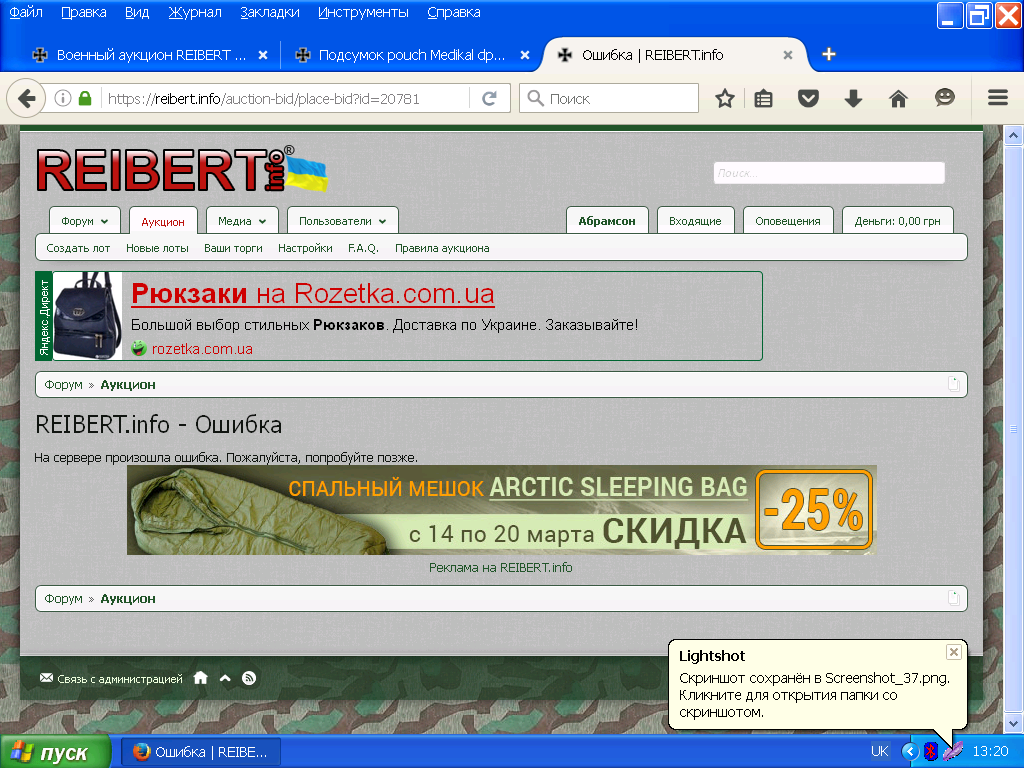This screenshot has height=768, width=1024.
Task: Close the 'Ошибка | REIBERT.info' tab
Action: pos(788,55)
